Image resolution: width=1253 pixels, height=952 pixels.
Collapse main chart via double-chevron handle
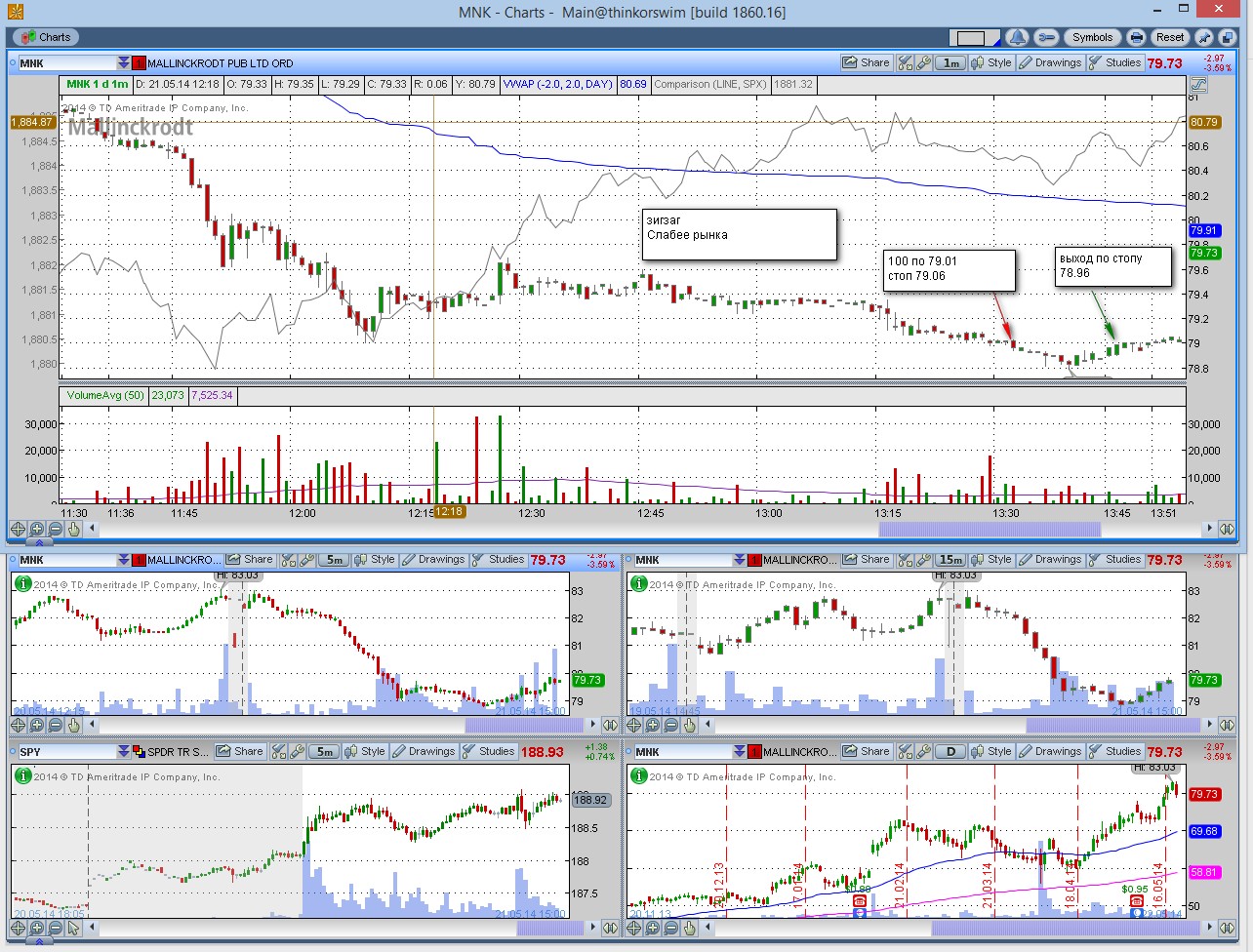tap(37, 541)
